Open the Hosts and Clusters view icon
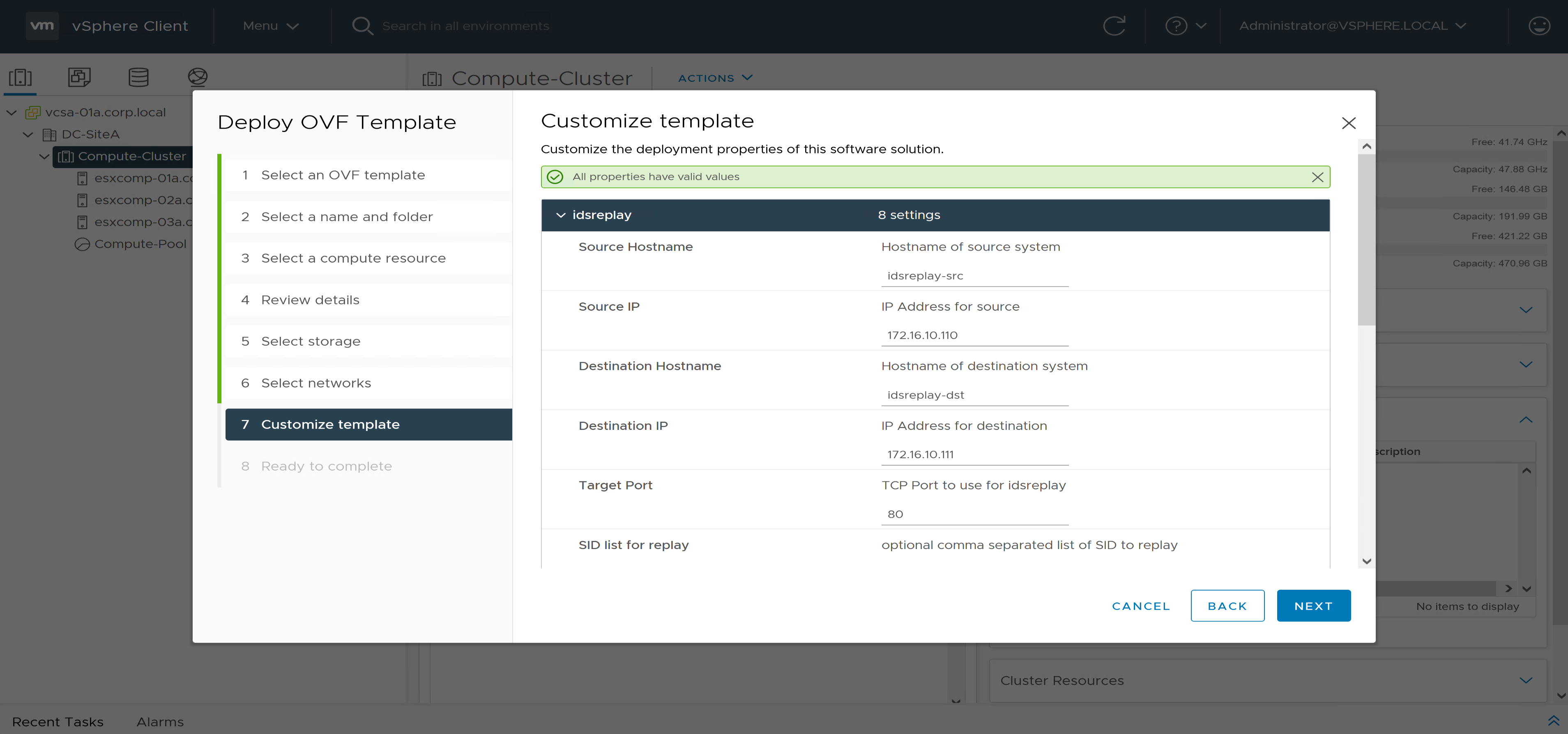 [x=20, y=77]
